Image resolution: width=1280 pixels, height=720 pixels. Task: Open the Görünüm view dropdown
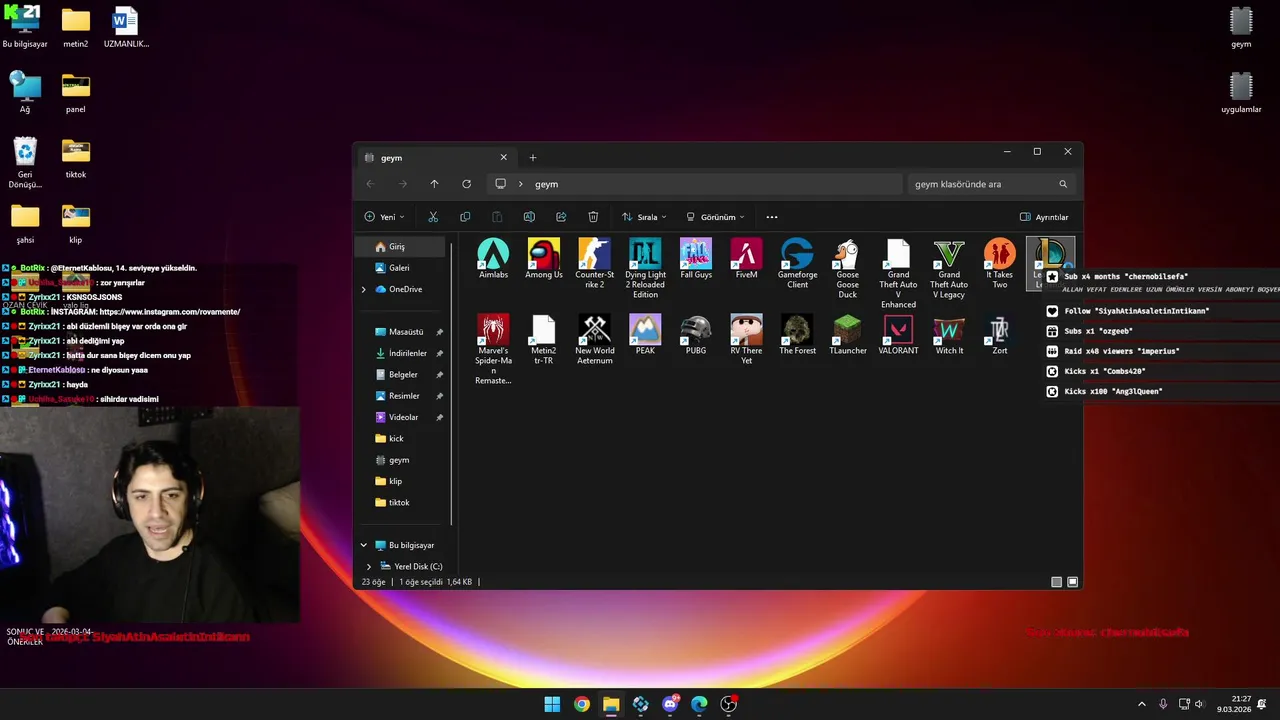715,217
